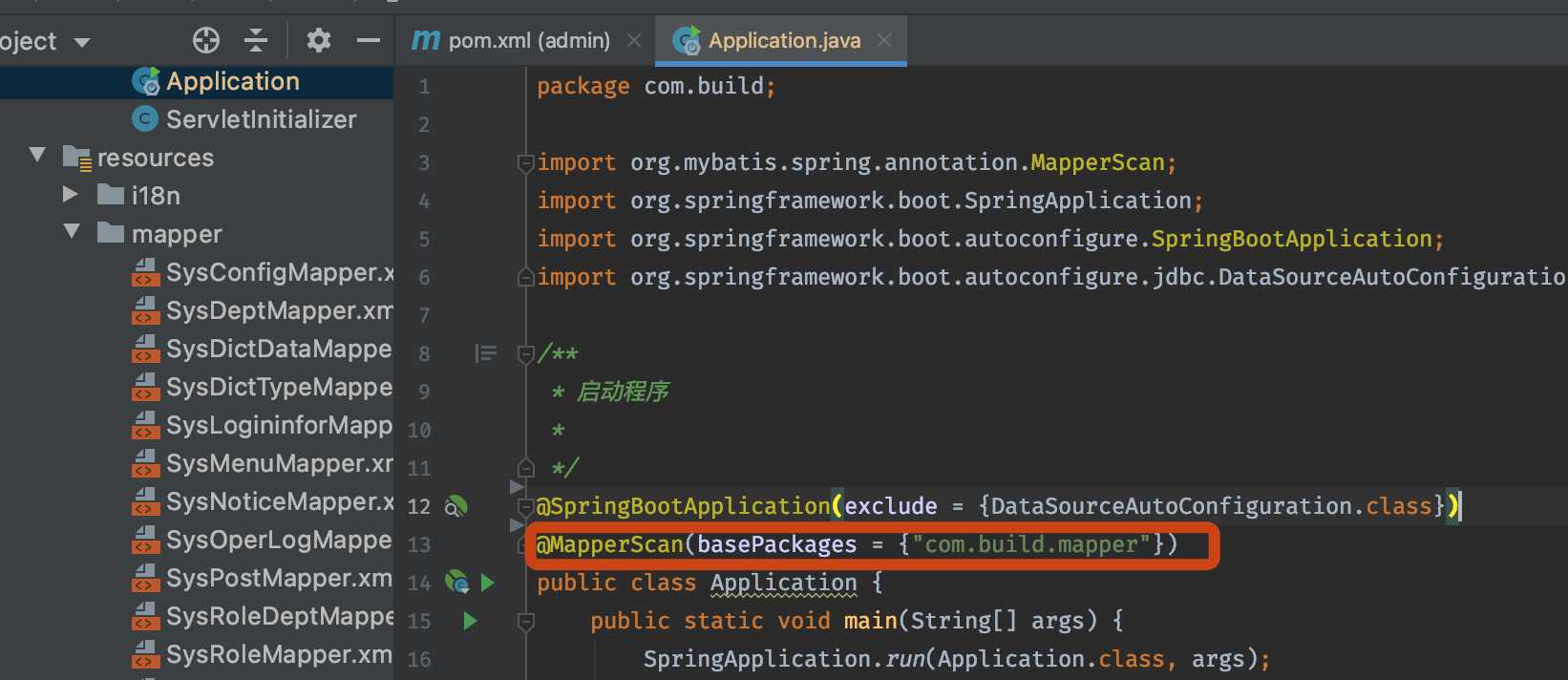
Task: Click the 启动程序 comment text
Action: pos(624,392)
